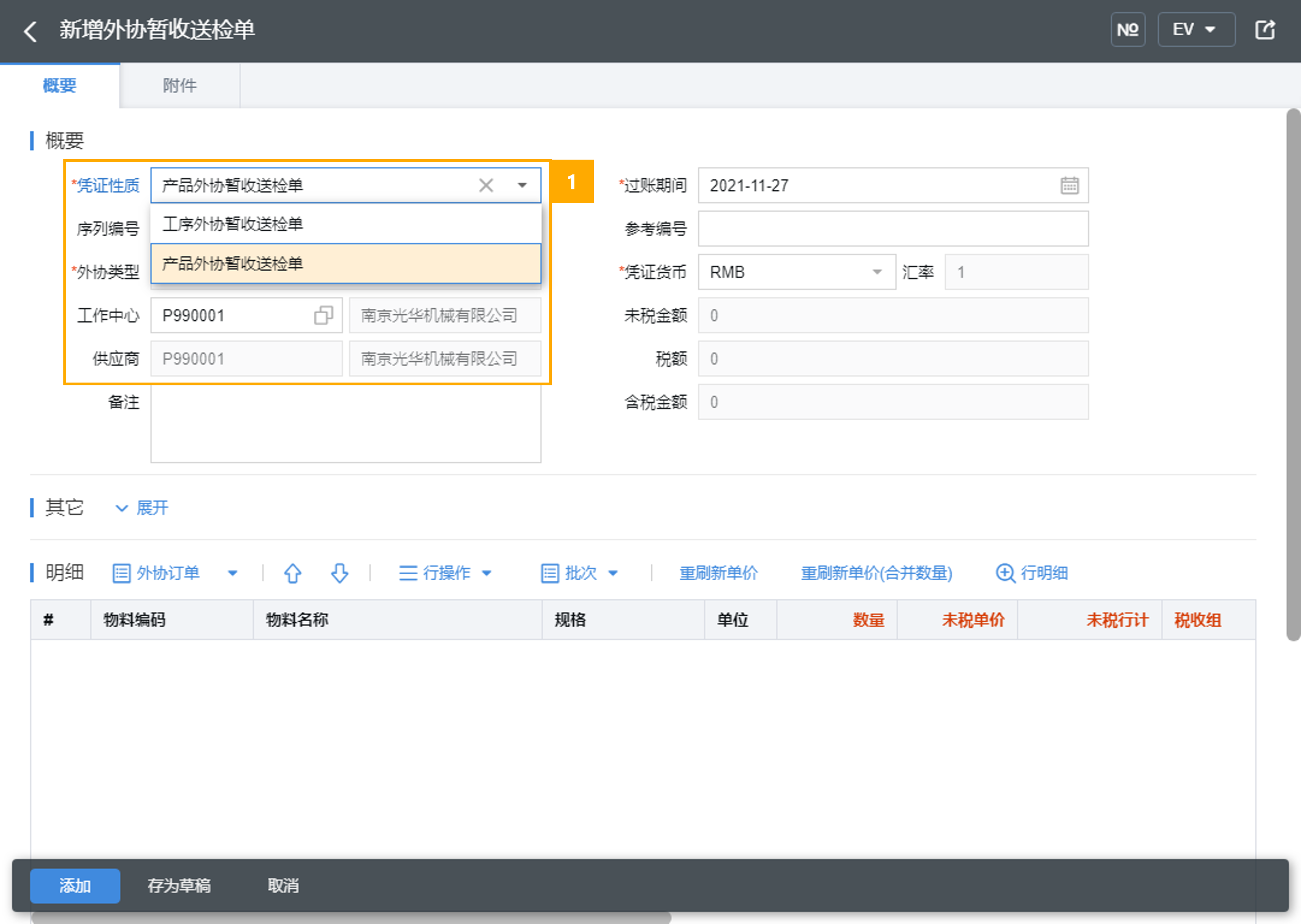Image resolution: width=1301 pixels, height=924 pixels.
Task: Click the 物料名称 column header
Action: click(x=397, y=619)
